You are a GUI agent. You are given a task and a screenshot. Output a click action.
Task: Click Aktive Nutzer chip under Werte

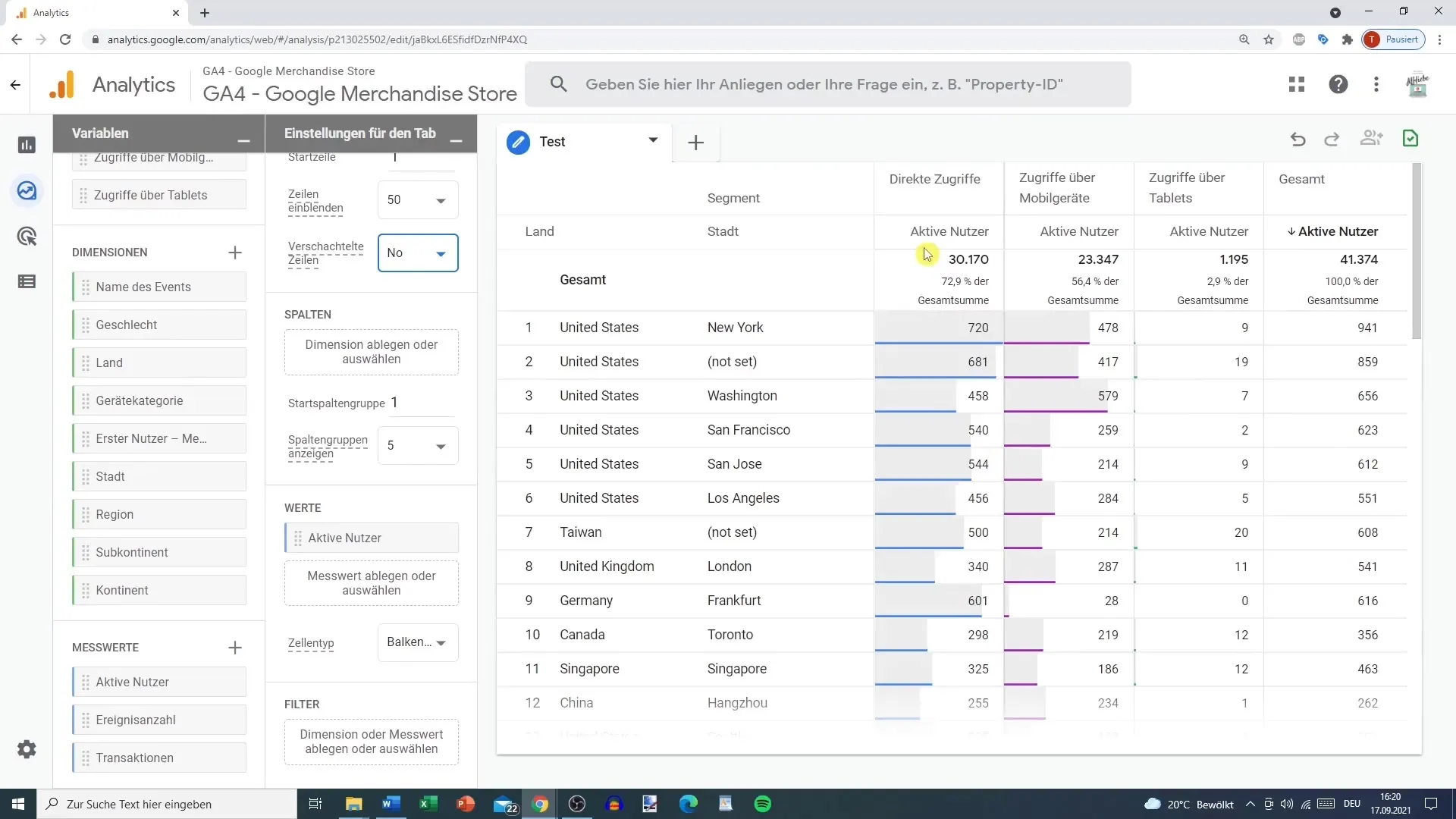click(372, 538)
